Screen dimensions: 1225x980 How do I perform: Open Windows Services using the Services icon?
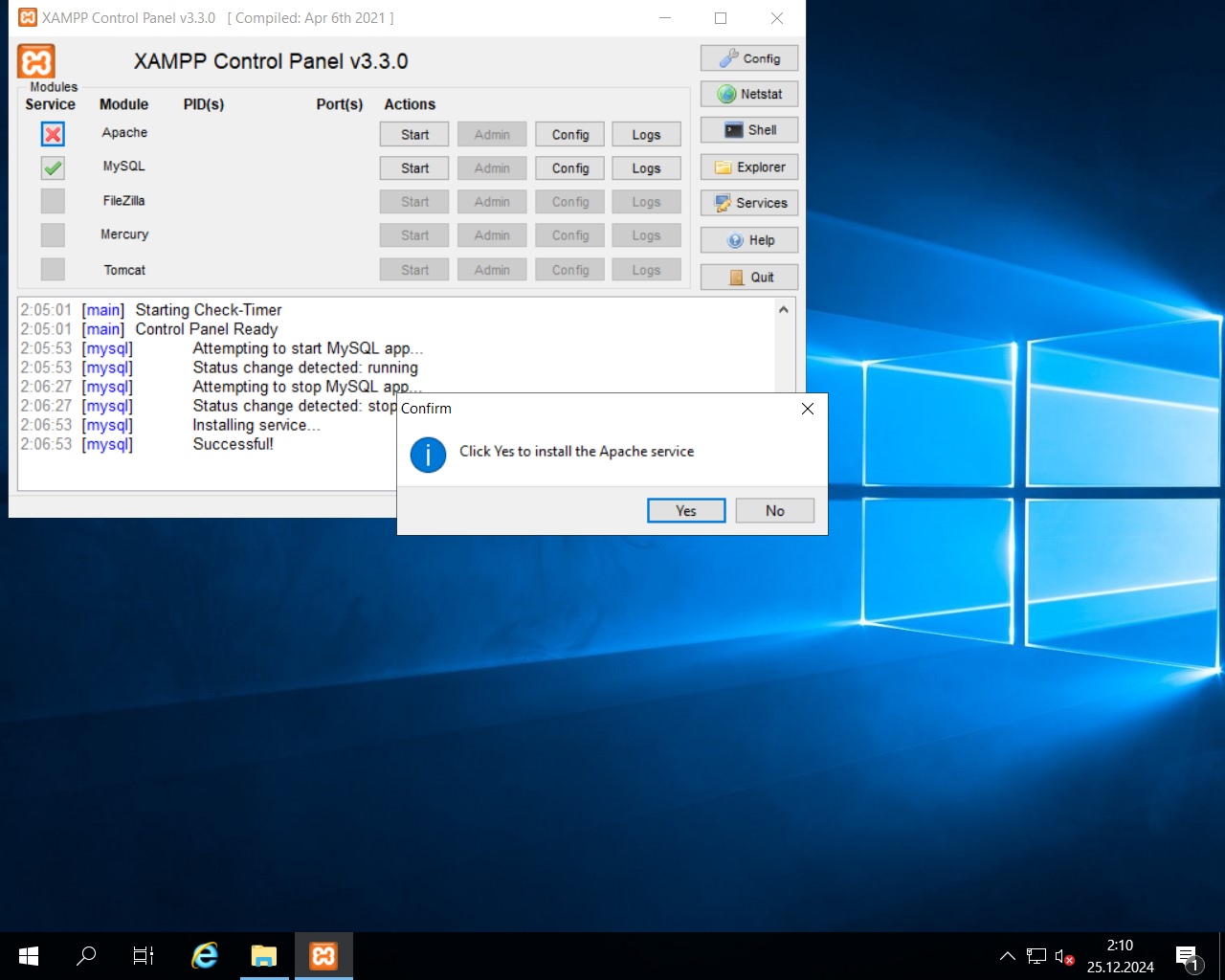749,203
